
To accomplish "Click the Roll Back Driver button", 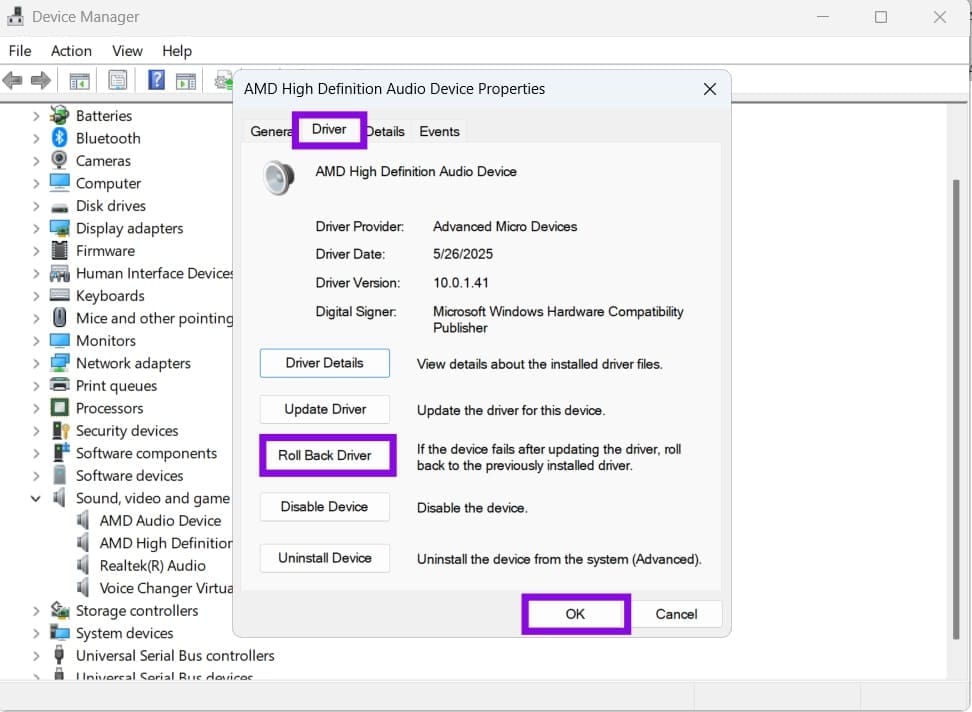I will point(325,455).
